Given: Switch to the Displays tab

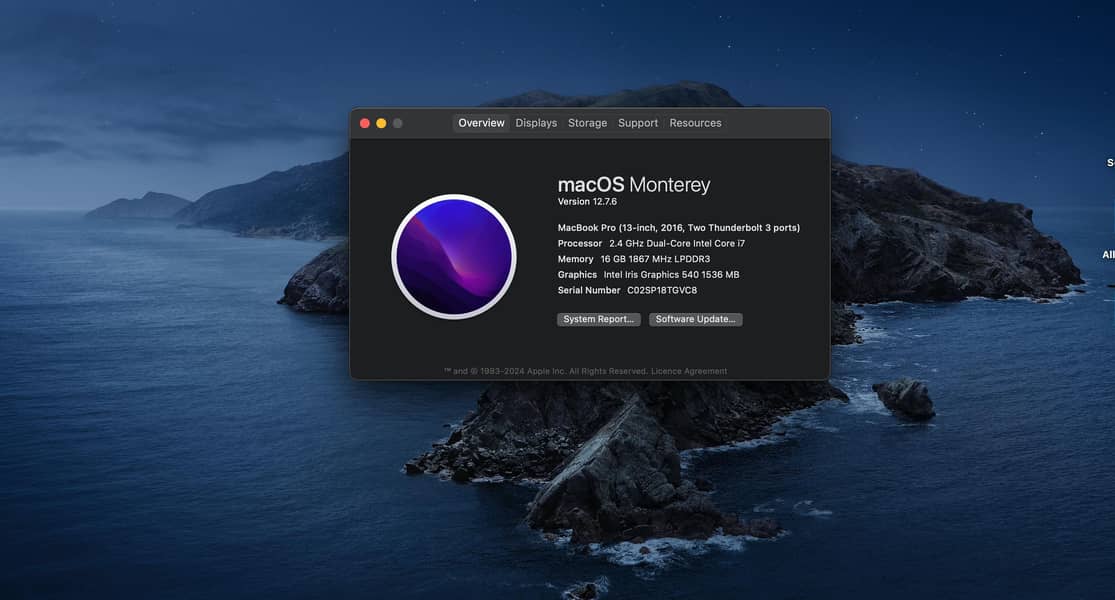Looking at the screenshot, I should pyautogui.click(x=536, y=123).
